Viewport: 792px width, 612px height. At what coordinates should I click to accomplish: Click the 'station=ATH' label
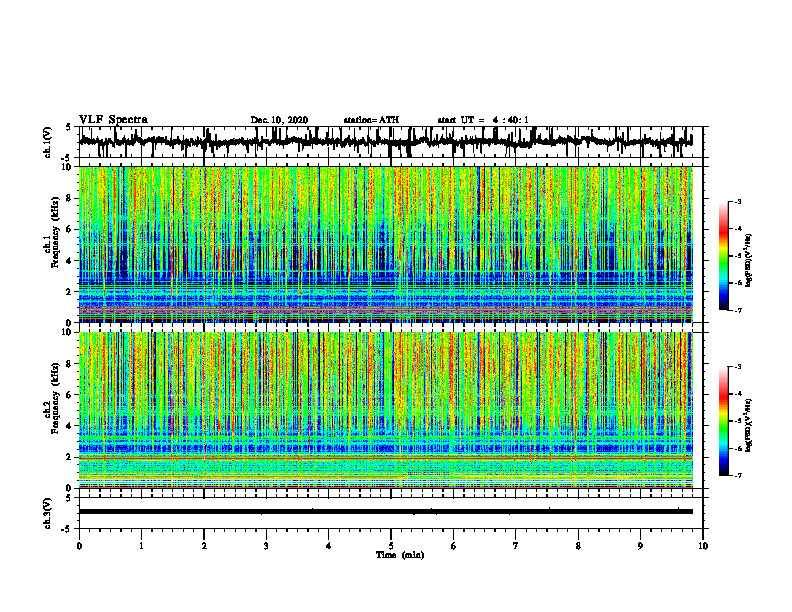pyautogui.click(x=371, y=120)
